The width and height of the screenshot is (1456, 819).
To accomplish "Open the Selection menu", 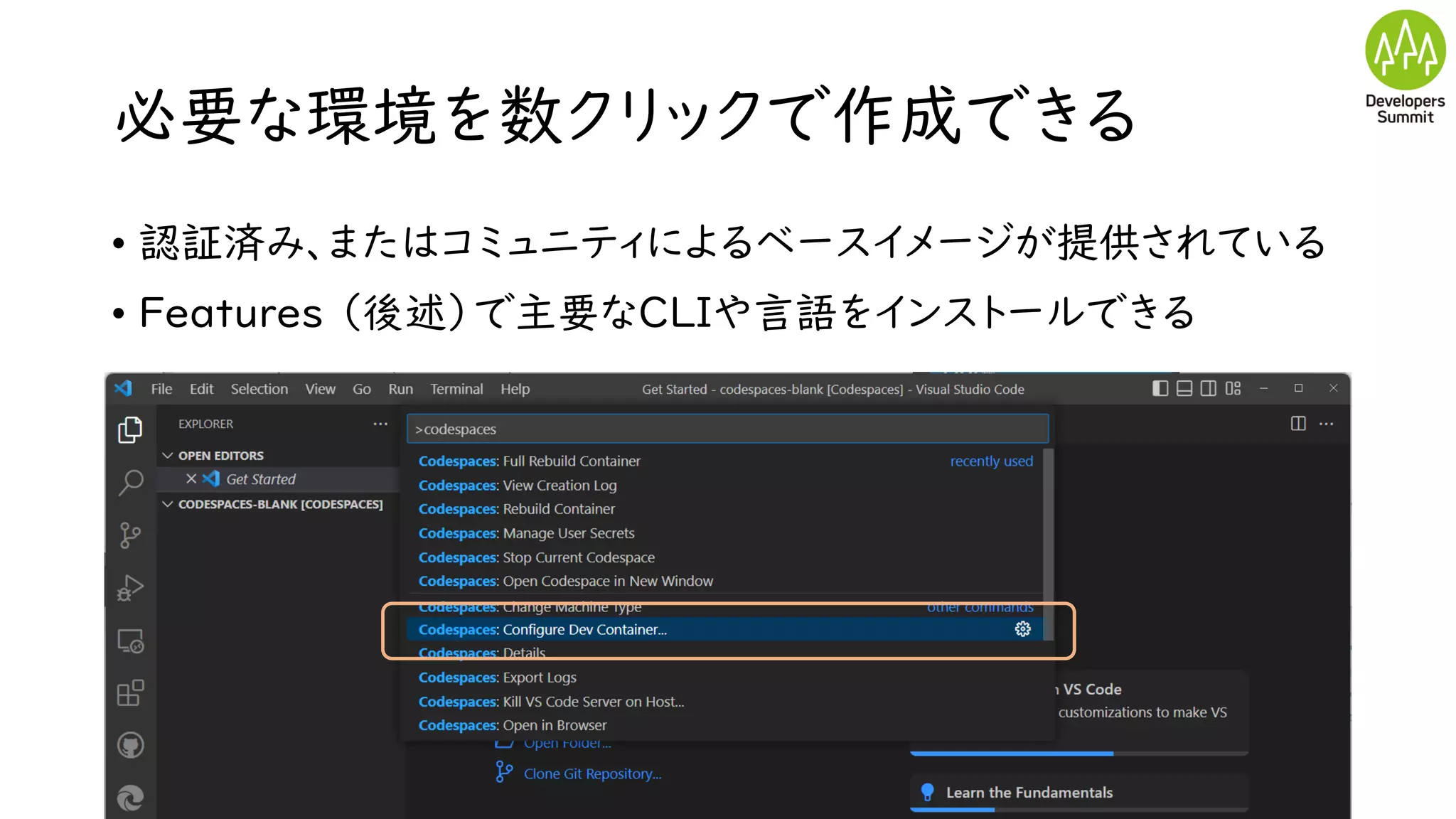I will 259,389.
